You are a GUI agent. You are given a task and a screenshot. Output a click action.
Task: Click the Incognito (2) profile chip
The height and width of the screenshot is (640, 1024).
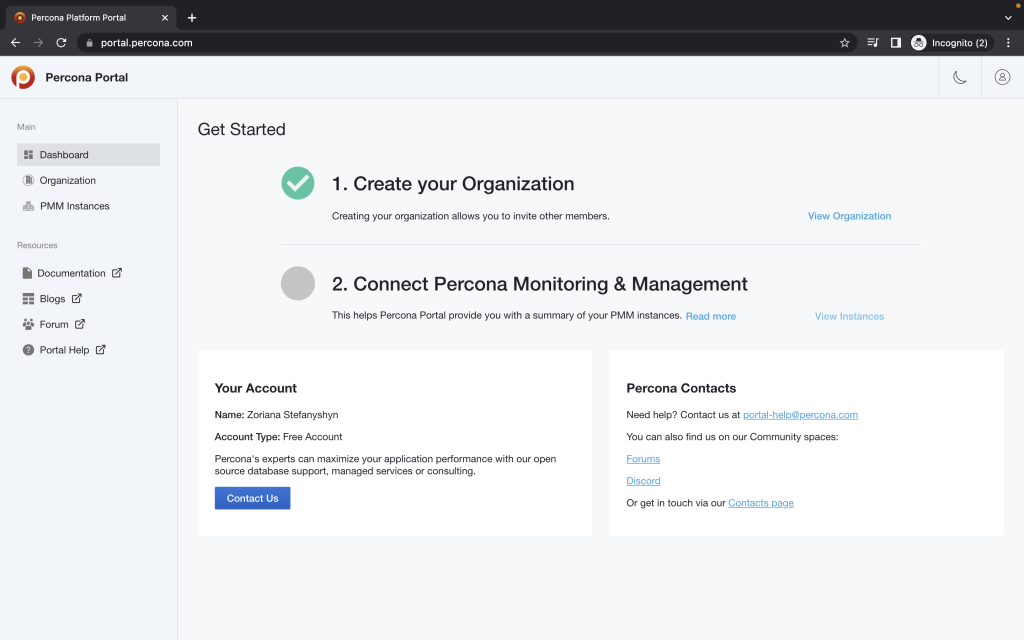952,42
